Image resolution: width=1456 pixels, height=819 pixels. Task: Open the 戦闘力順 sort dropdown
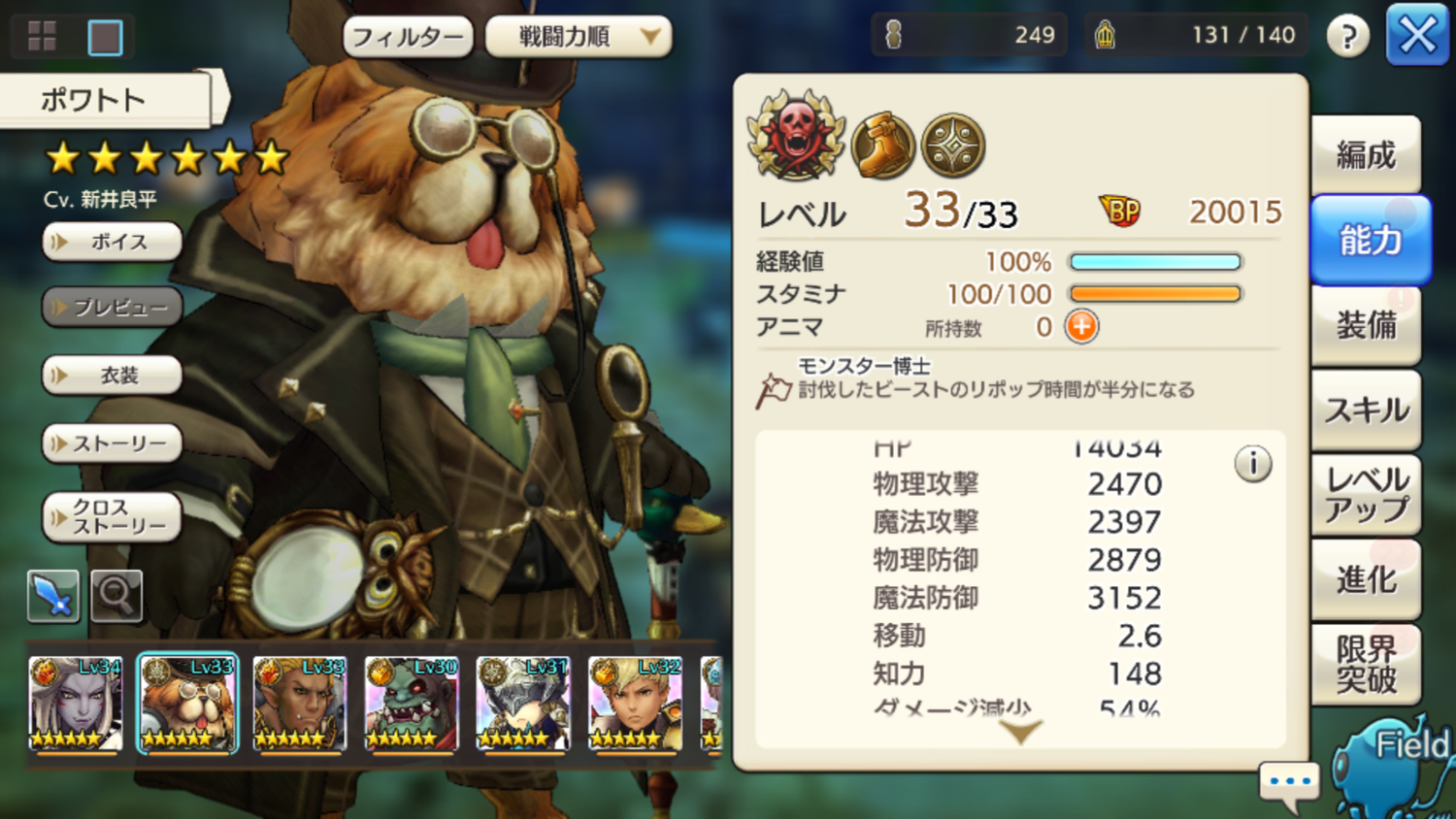coord(579,37)
